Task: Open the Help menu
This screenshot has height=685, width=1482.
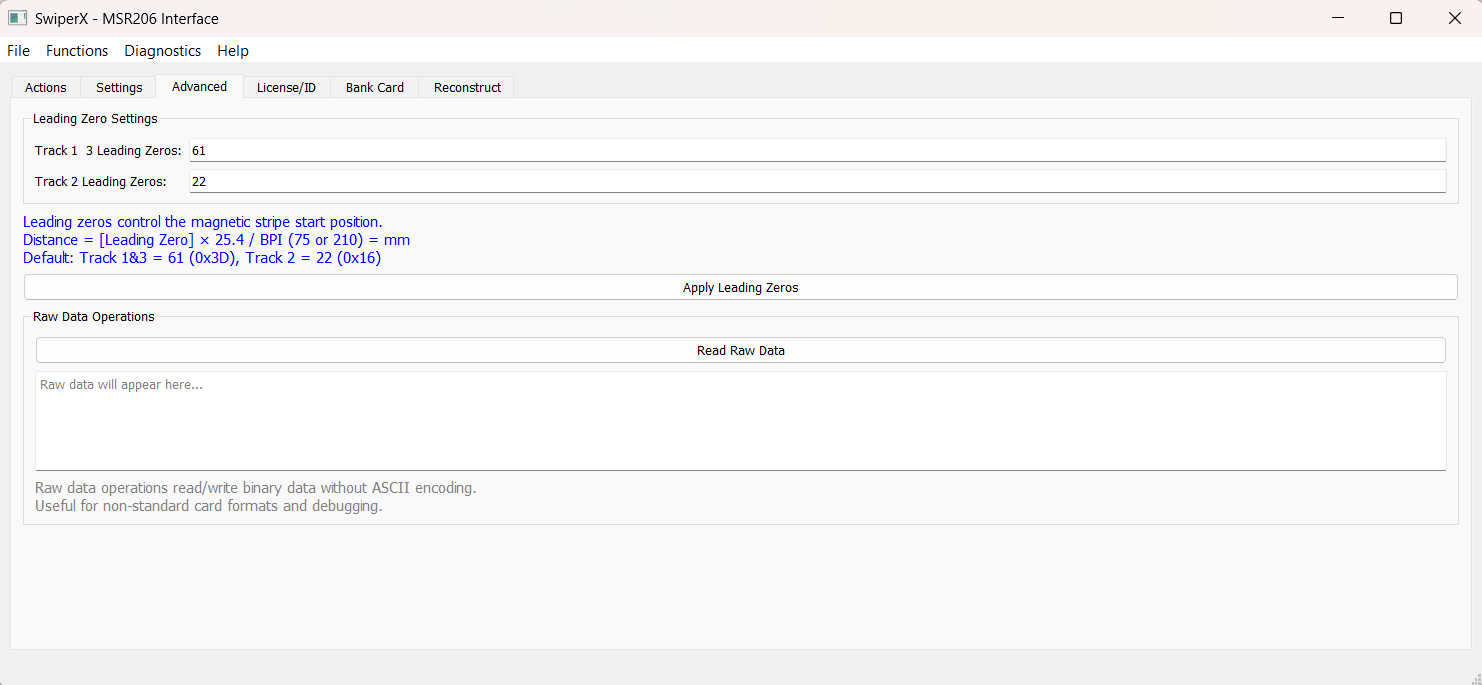Action: 233,51
